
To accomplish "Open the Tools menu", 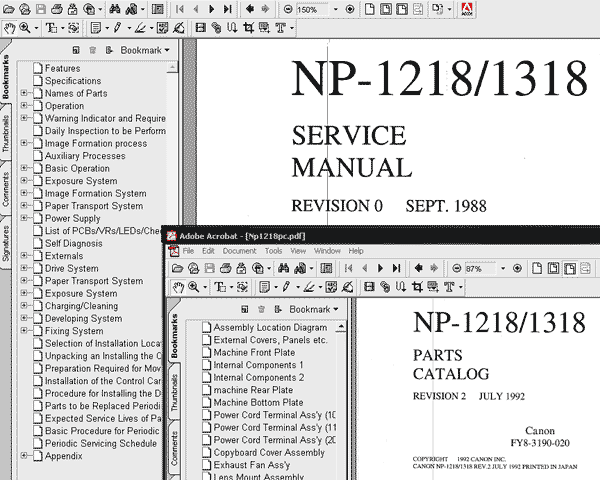I will [x=274, y=251].
